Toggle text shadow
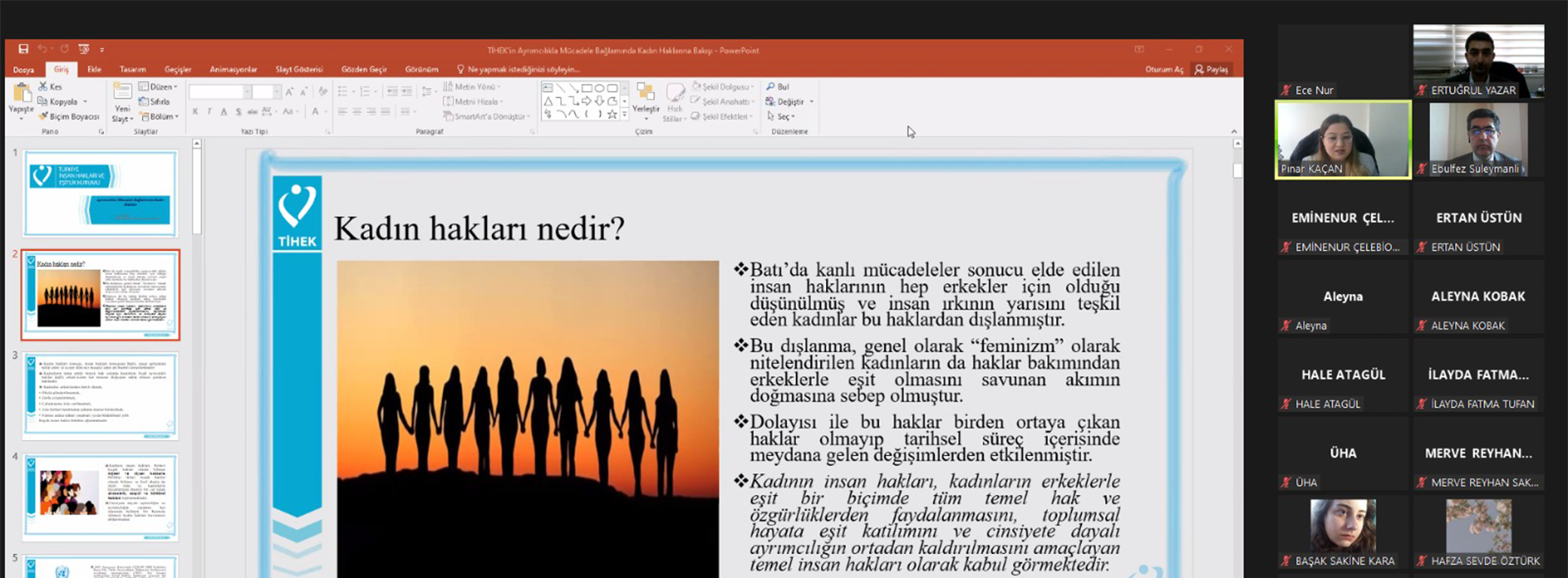Image resolution: width=1568 pixels, height=578 pixels. pos(238,111)
